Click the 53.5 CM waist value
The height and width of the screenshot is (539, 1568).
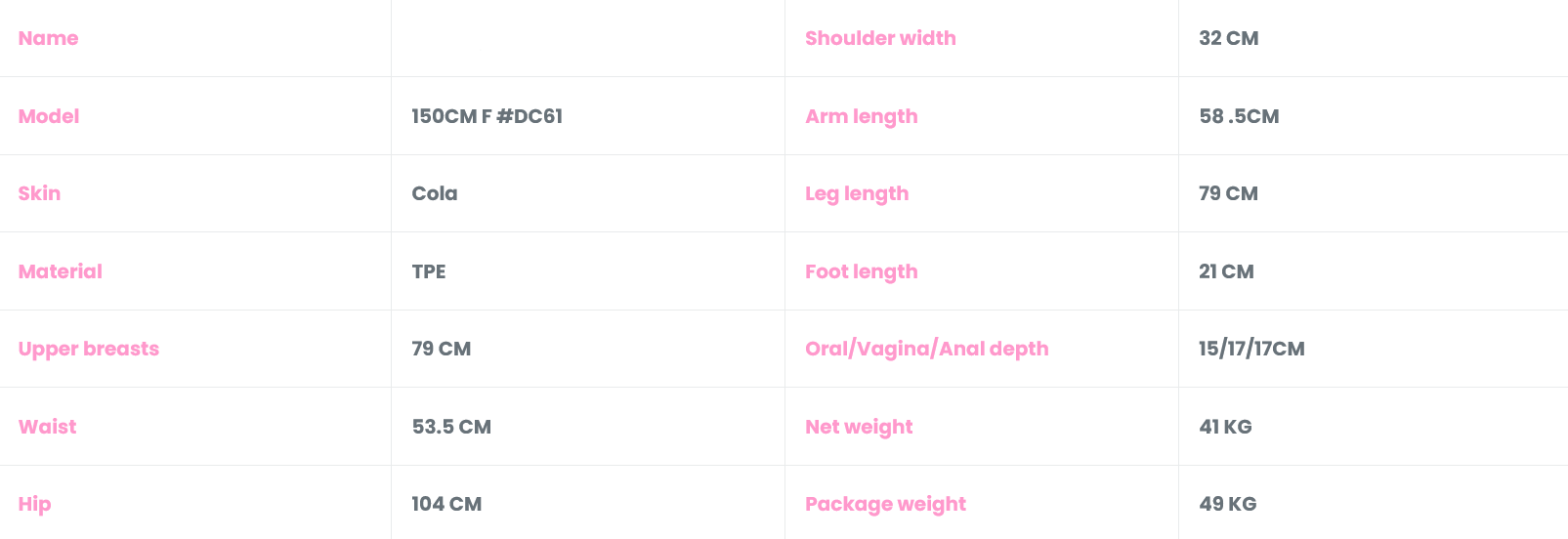451,427
